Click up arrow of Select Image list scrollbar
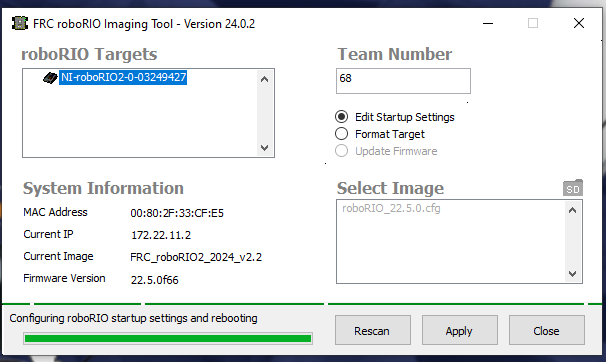 click(x=573, y=210)
